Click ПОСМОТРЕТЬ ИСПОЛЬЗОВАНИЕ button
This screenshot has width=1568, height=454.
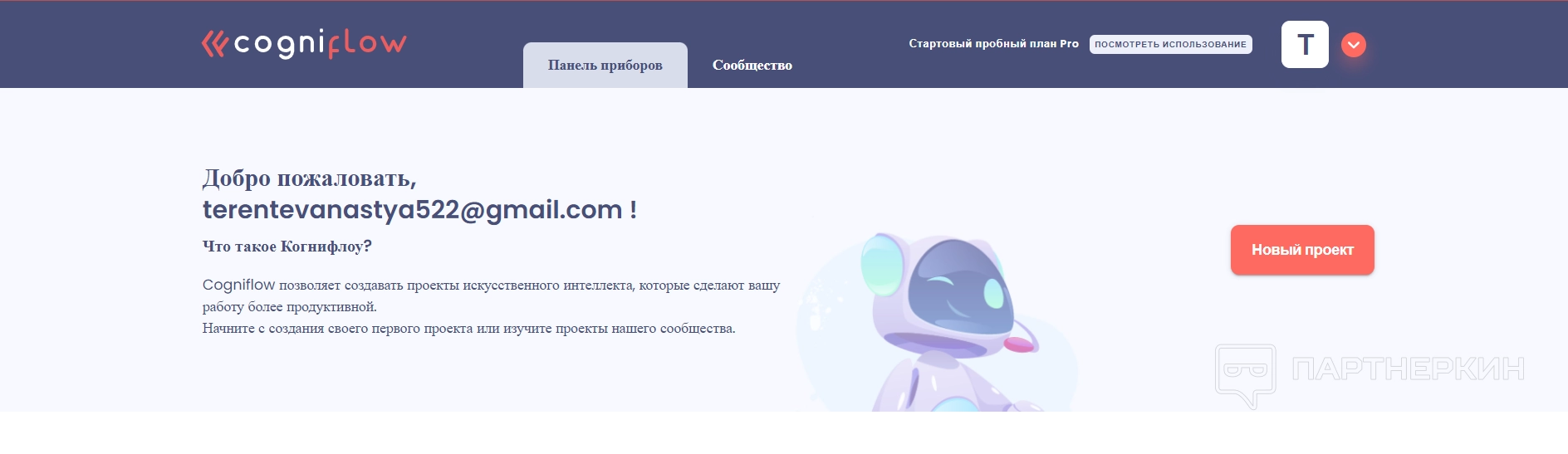point(1170,44)
